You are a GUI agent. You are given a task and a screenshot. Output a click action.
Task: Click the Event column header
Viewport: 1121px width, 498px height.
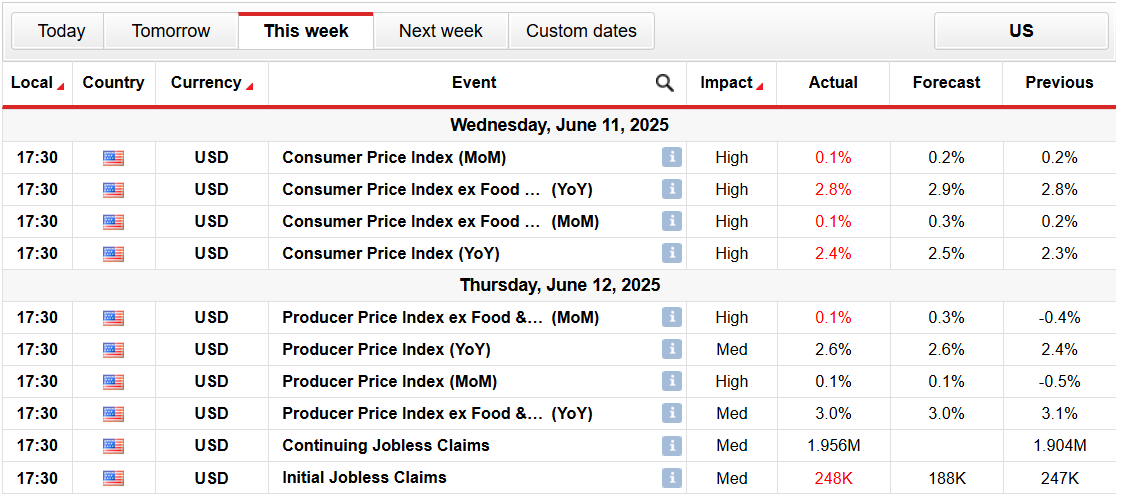click(474, 83)
